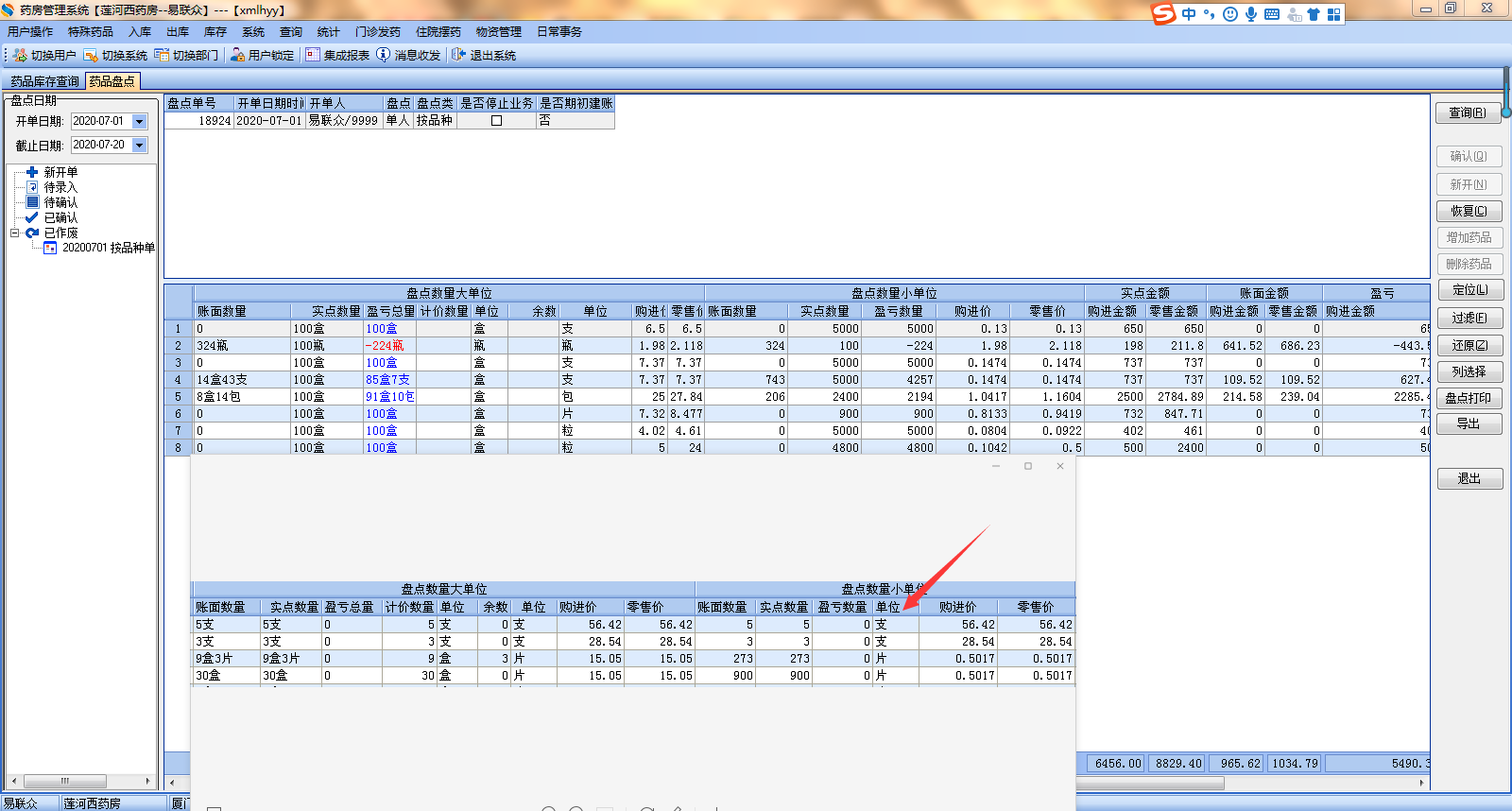1512x811 pixels.
Task: Click the 已确认 checkmark icon in tree
Action: pos(32,217)
